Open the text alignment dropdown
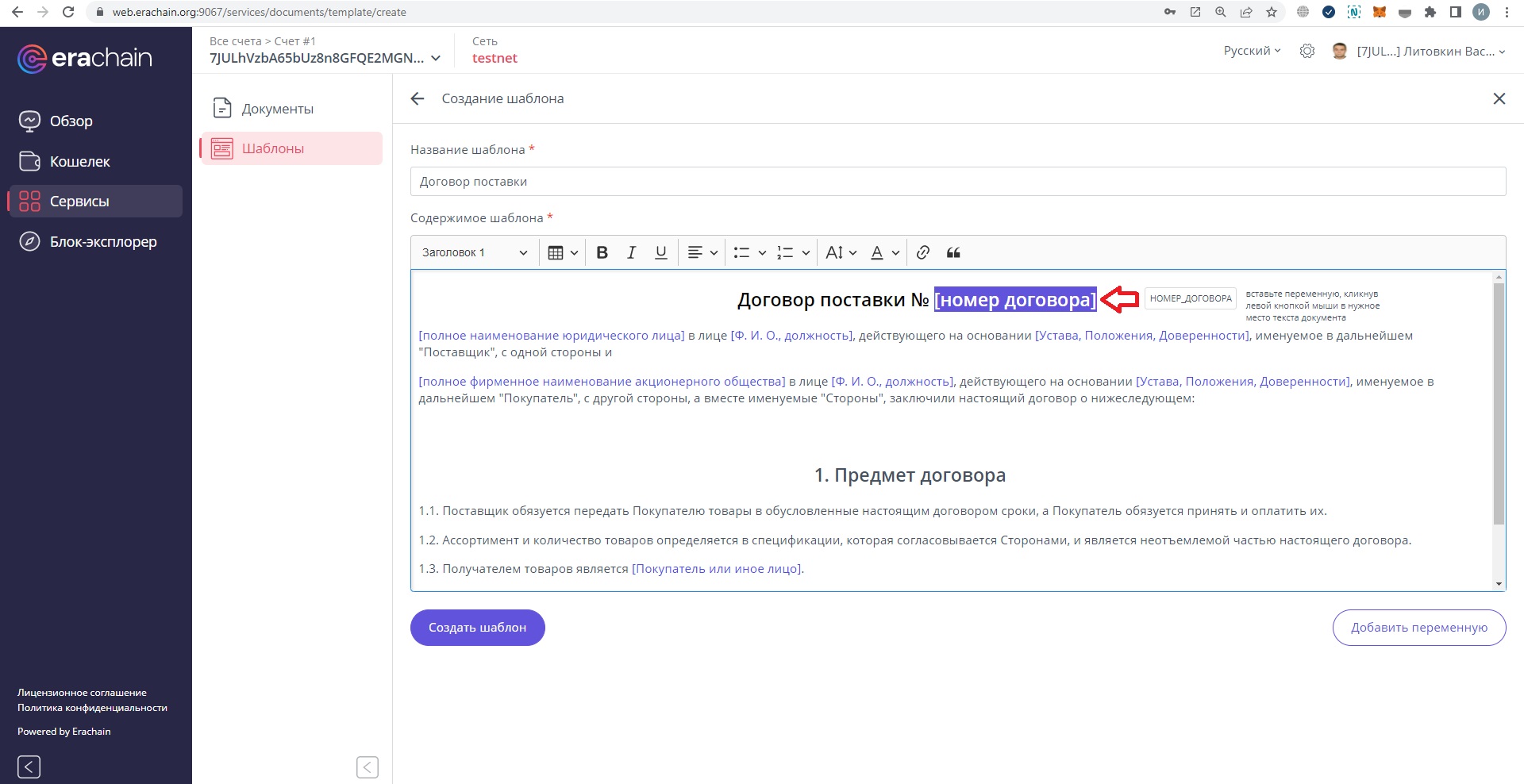This screenshot has height=784, width=1524. pyautogui.click(x=702, y=252)
